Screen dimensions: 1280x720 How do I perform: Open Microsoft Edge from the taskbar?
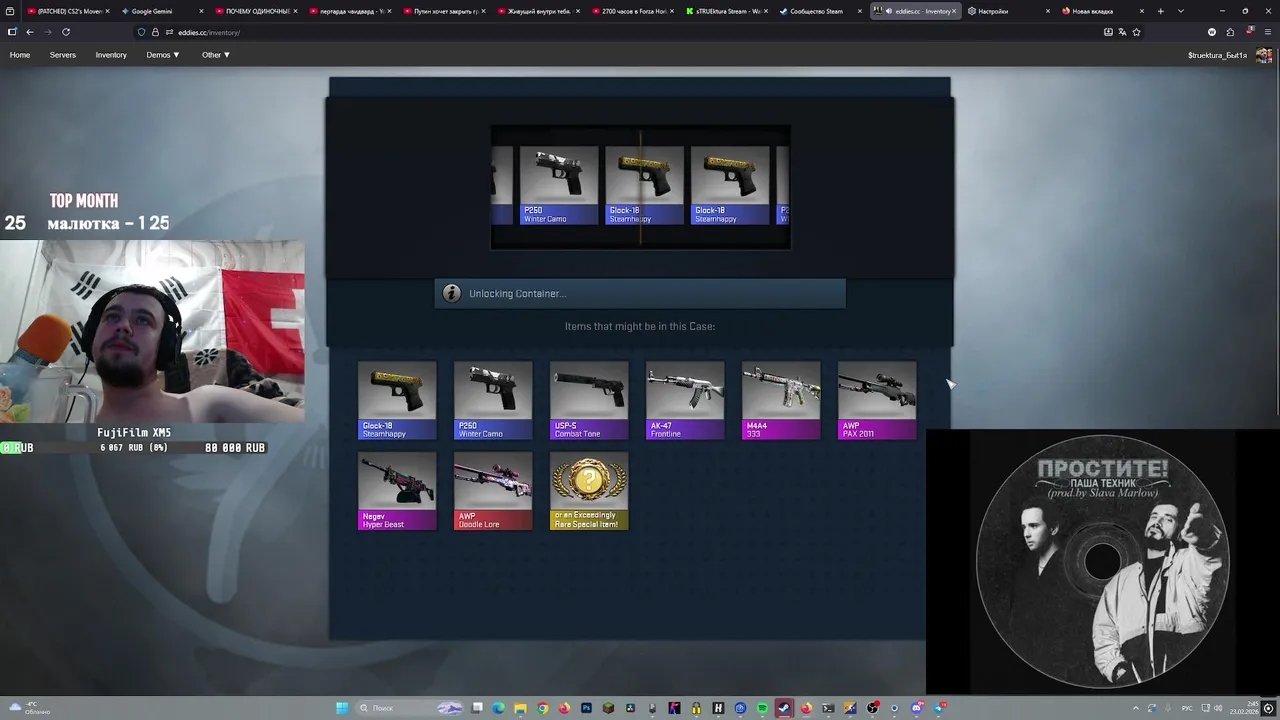tap(498, 708)
